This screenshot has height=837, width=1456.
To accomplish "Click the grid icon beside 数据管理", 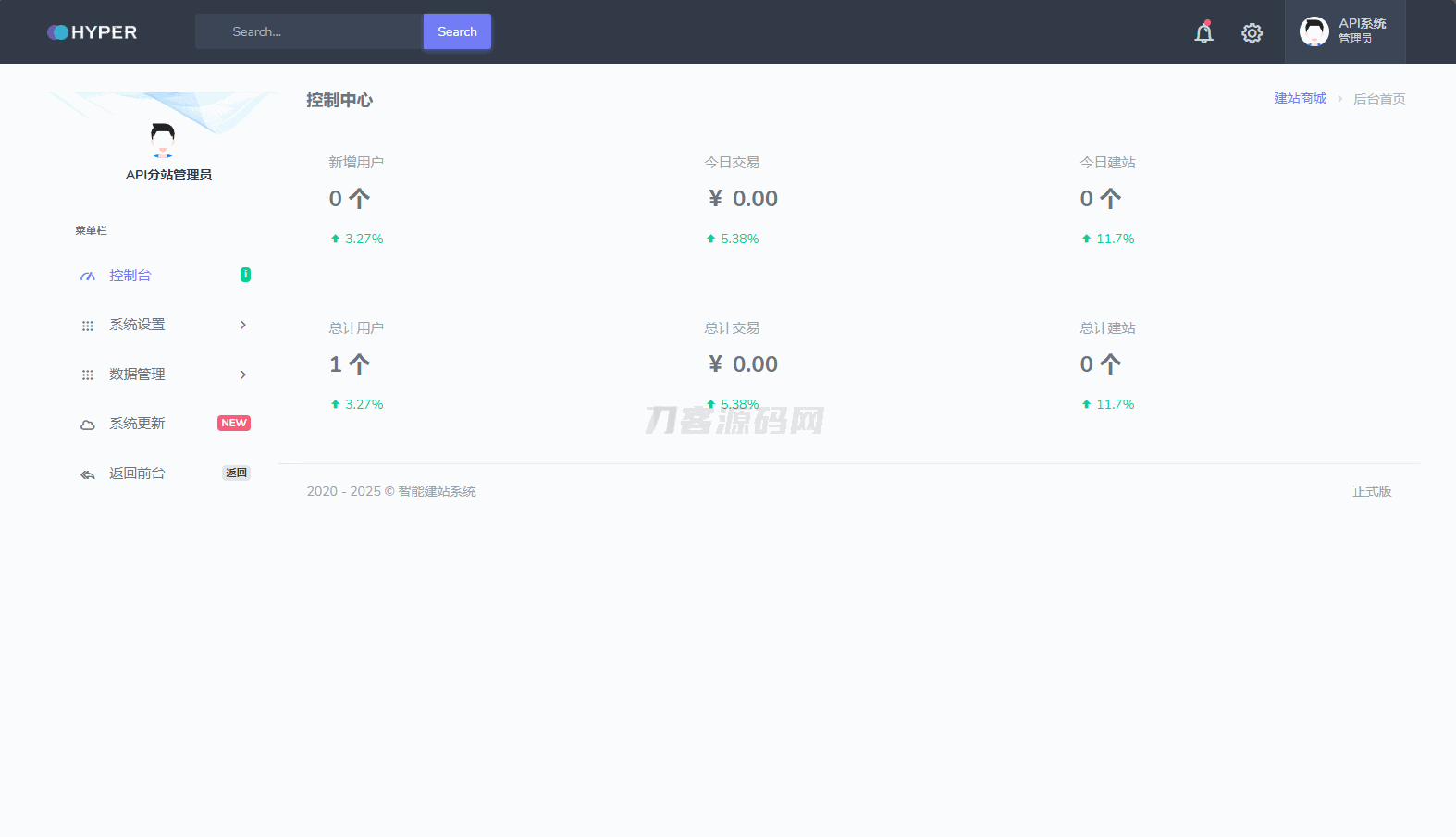I will pos(88,375).
